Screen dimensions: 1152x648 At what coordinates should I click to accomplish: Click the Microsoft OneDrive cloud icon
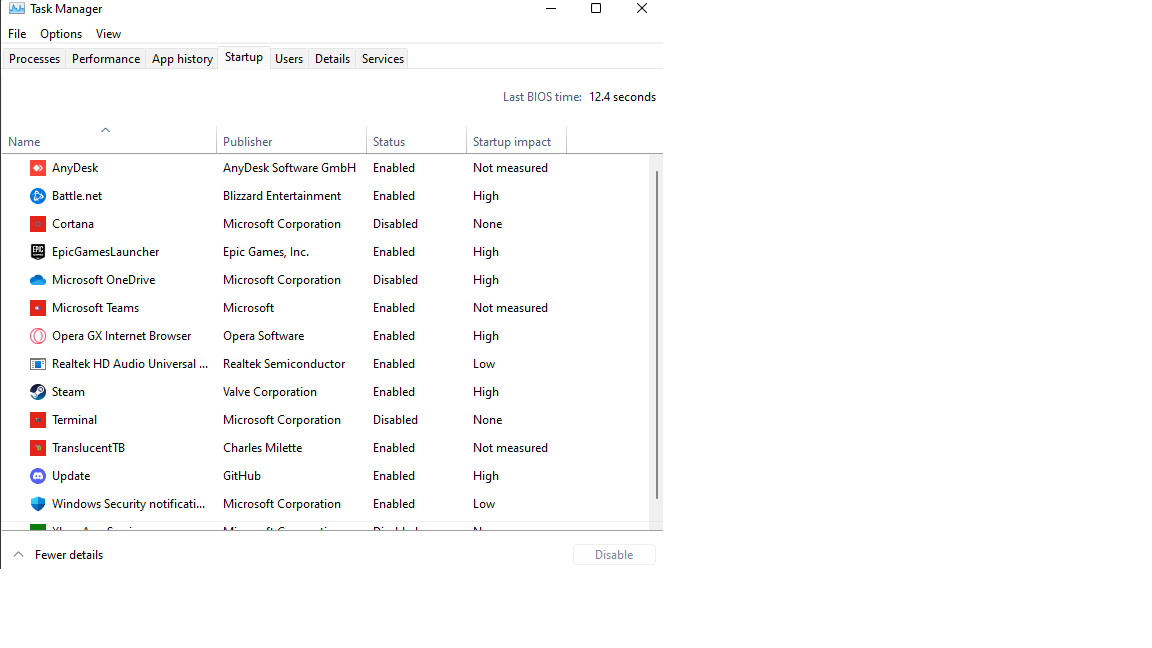click(x=37, y=280)
